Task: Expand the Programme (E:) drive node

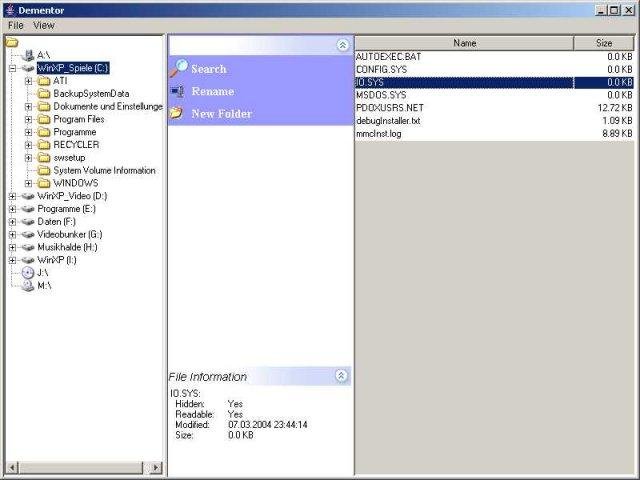Action: click(x=12, y=209)
